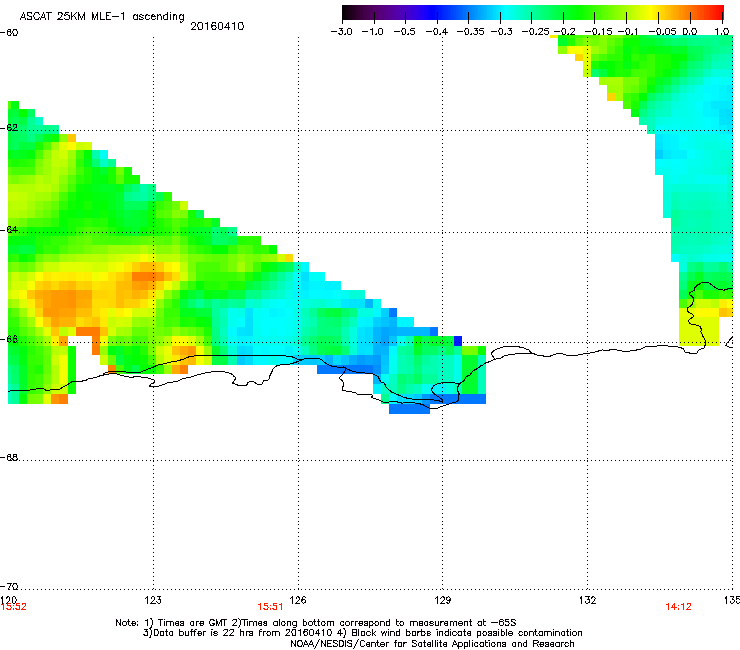This screenshot has height=650, width=740.
Task: Click the NOAA/NESDIS credit line
Action: tap(432, 644)
